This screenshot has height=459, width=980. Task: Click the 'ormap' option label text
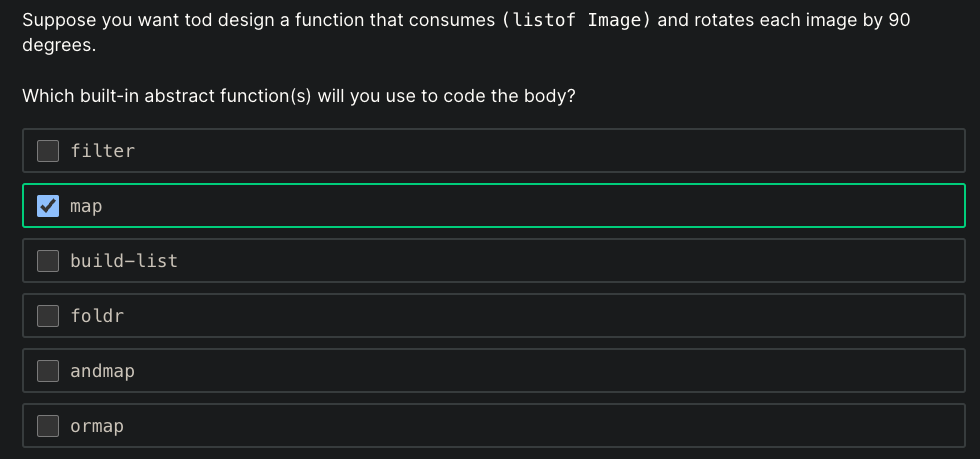97,426
